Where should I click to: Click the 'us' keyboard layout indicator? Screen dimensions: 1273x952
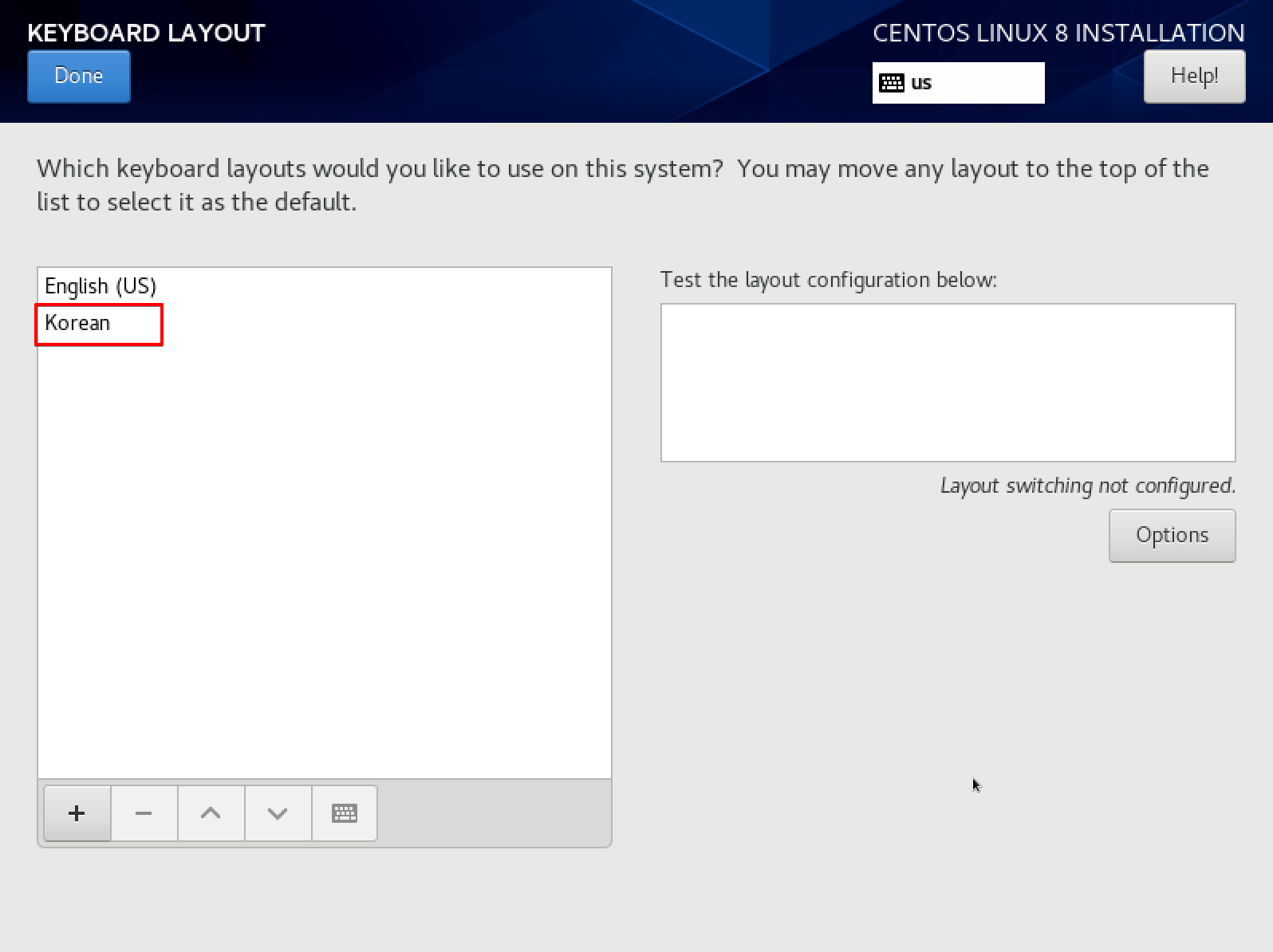[958, 83]
